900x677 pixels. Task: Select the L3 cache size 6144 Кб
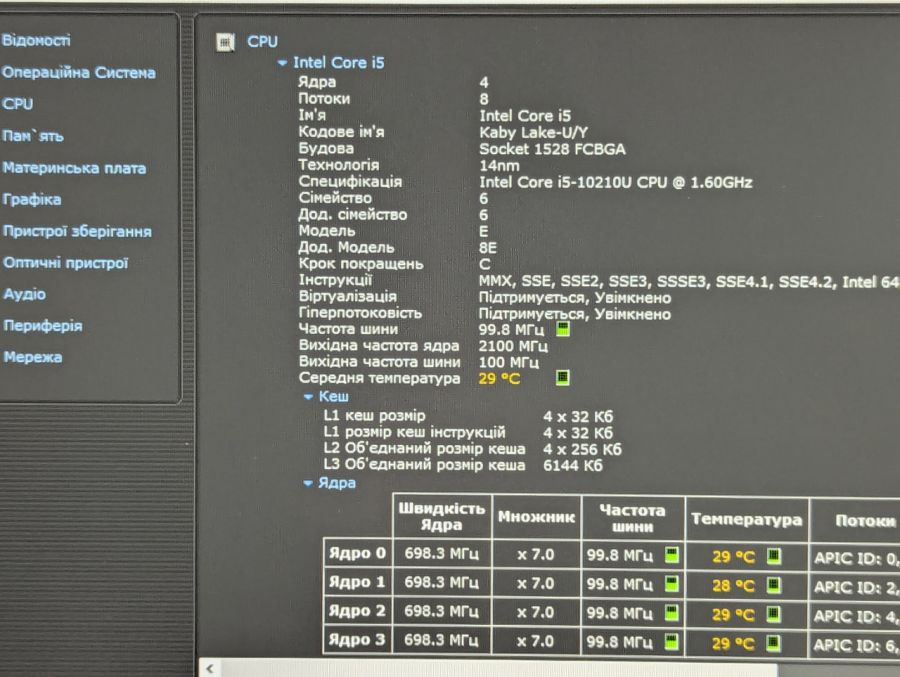(573, 466)
